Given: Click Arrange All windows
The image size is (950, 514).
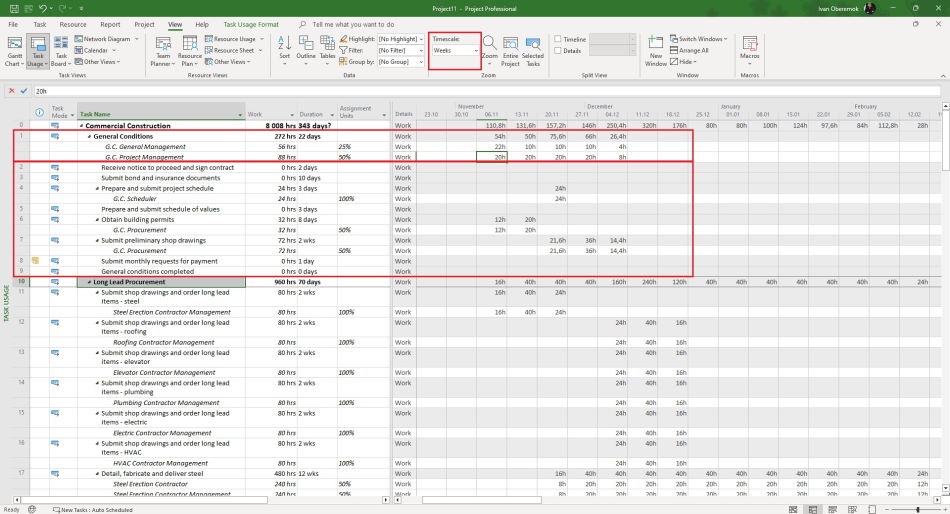Looking at the screenshot, I should (689, 50).
